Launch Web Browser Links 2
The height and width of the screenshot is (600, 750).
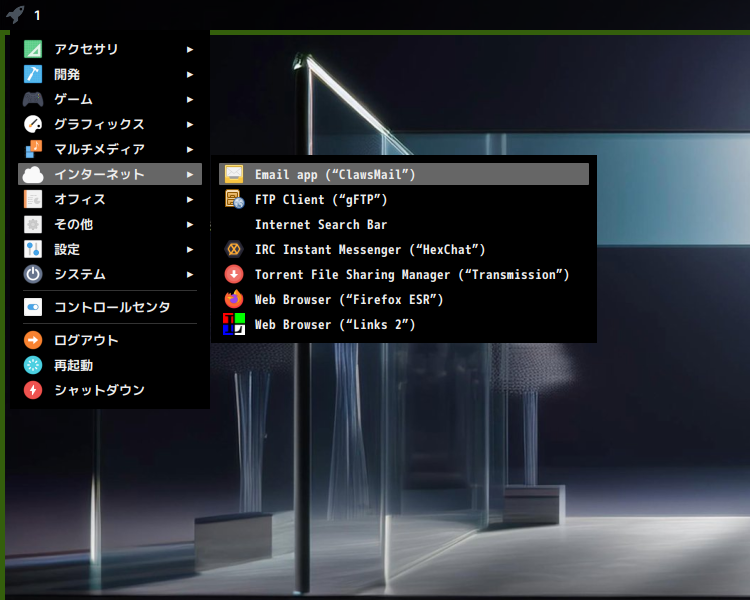click(404, 324)
